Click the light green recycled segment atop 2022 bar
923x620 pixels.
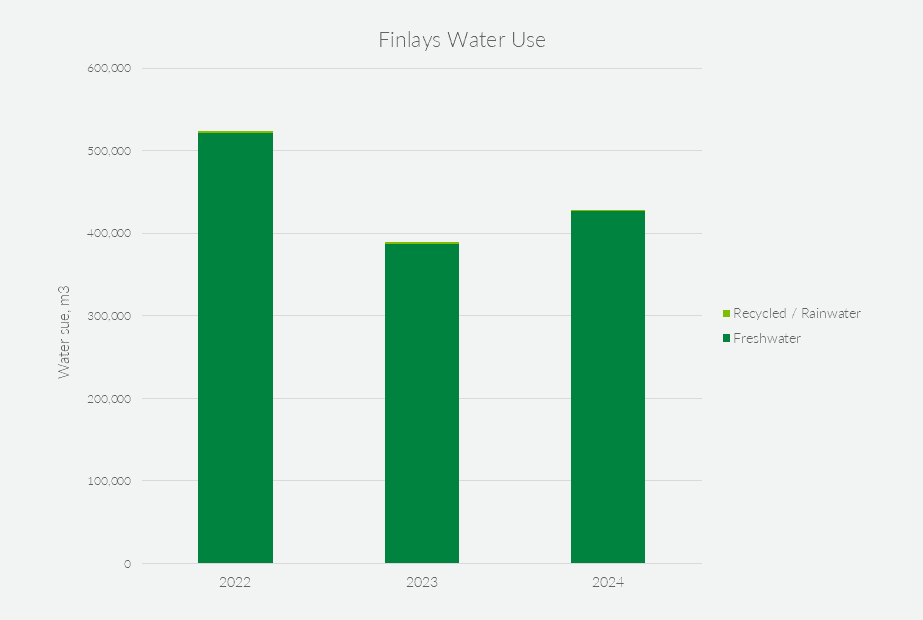[235, 132]
